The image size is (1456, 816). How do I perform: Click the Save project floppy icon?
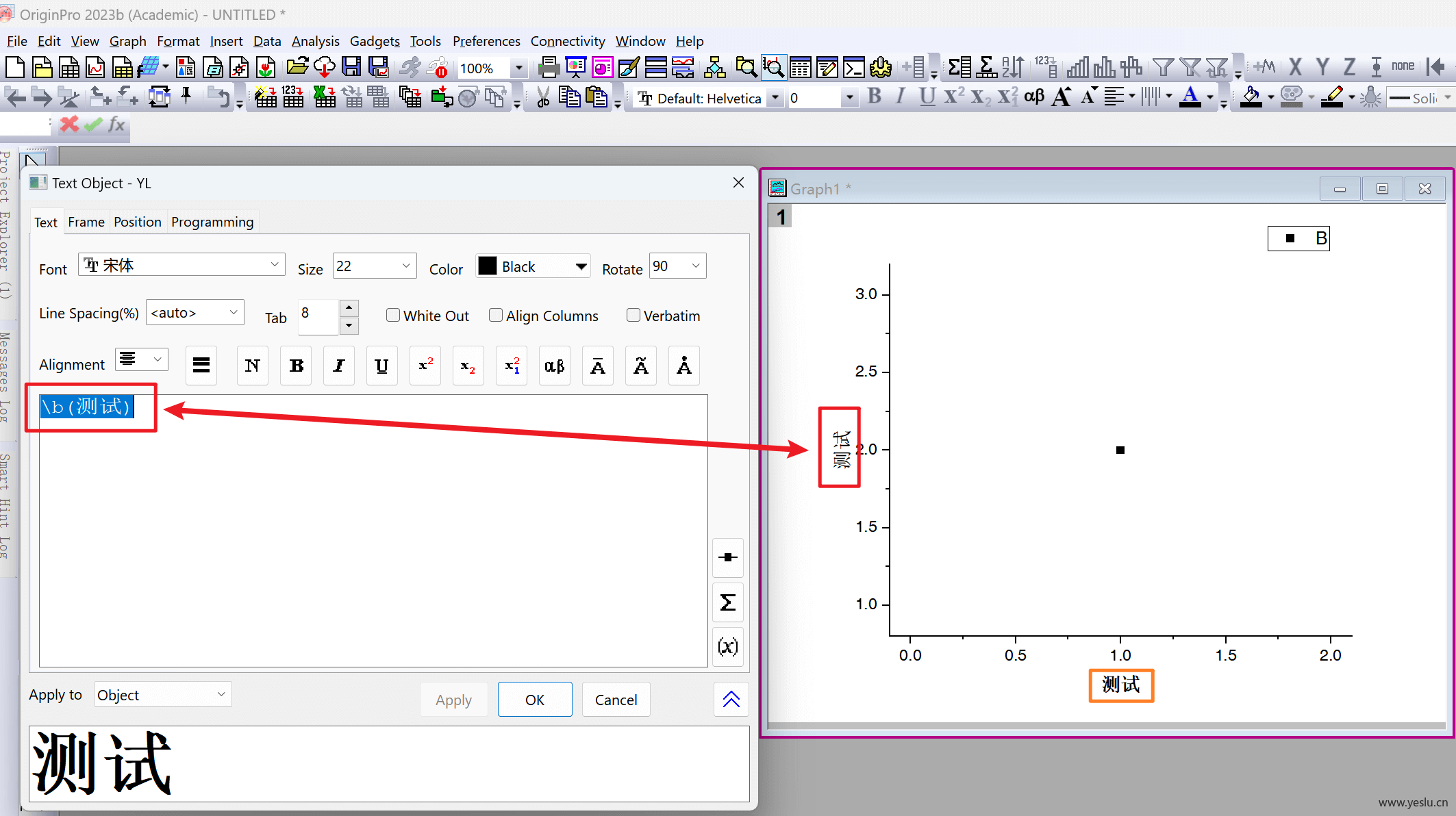tap(351, 67)
